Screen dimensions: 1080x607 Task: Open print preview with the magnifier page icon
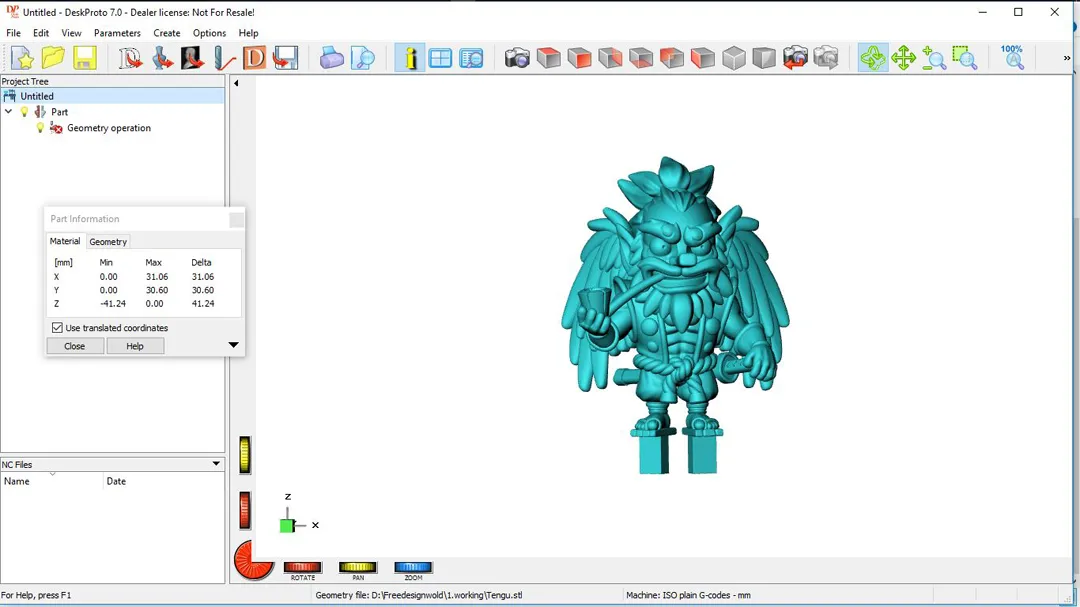362,59
